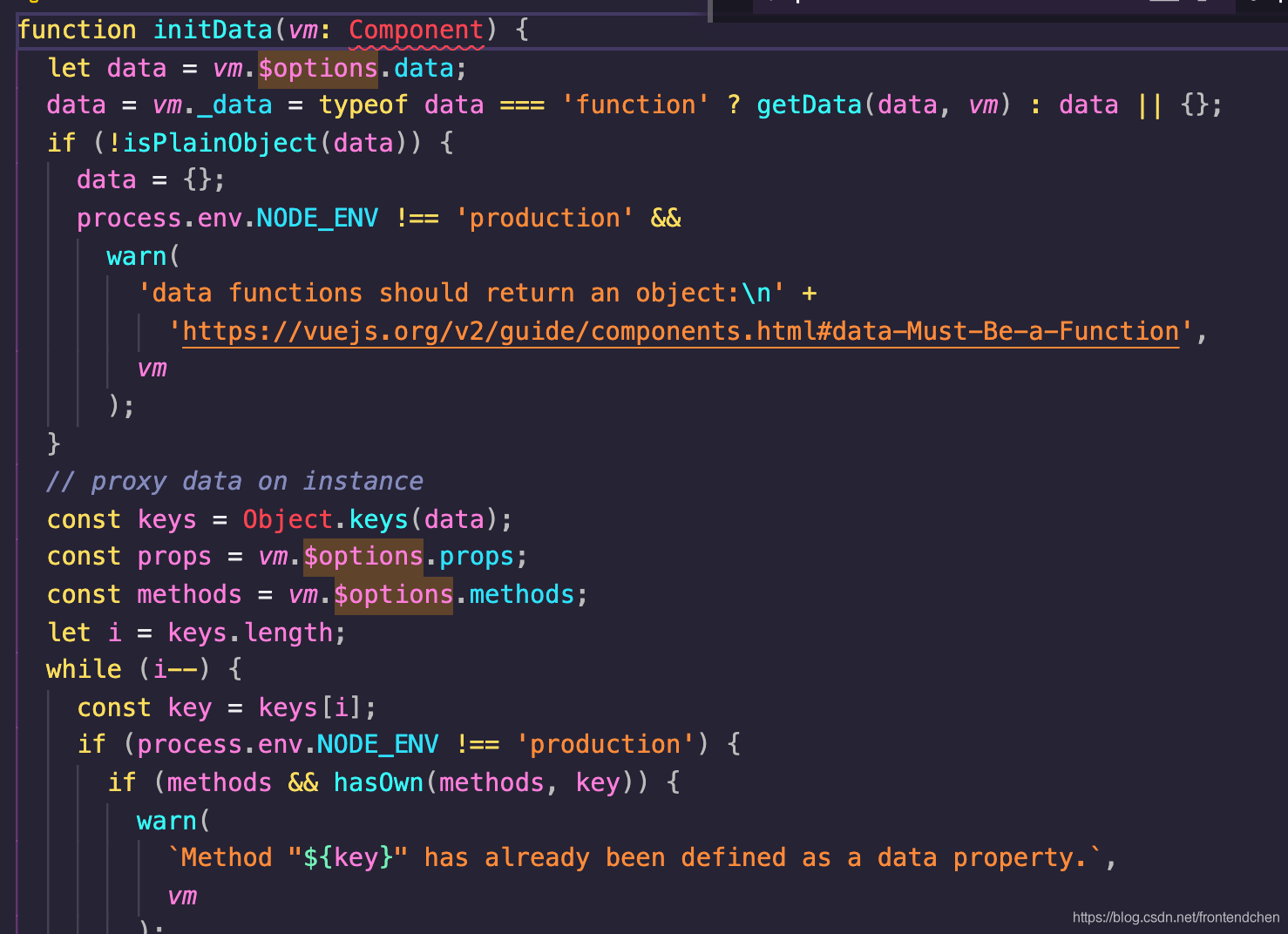Click the ${key} template interpolation
The height and width of the screenshot is (934, 1288).
point(348,857)
